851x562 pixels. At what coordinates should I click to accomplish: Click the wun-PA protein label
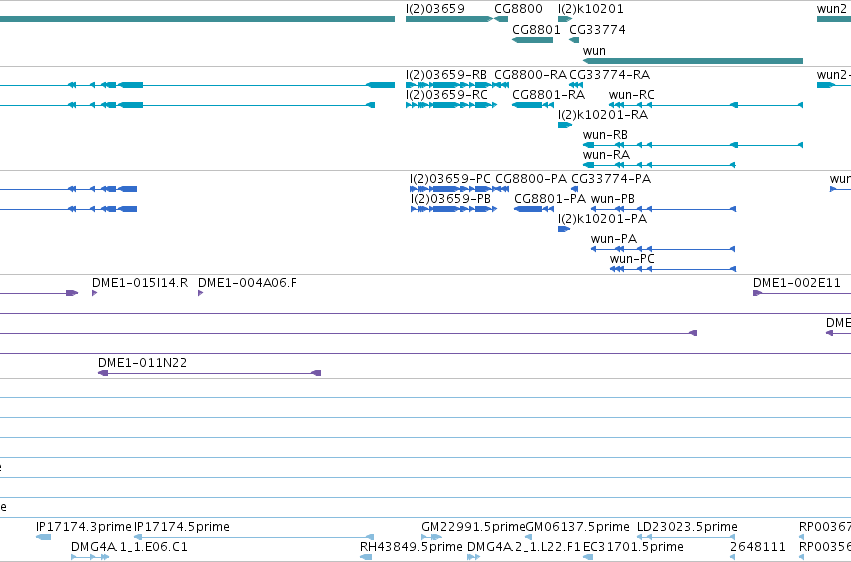(x=614, y=239)
